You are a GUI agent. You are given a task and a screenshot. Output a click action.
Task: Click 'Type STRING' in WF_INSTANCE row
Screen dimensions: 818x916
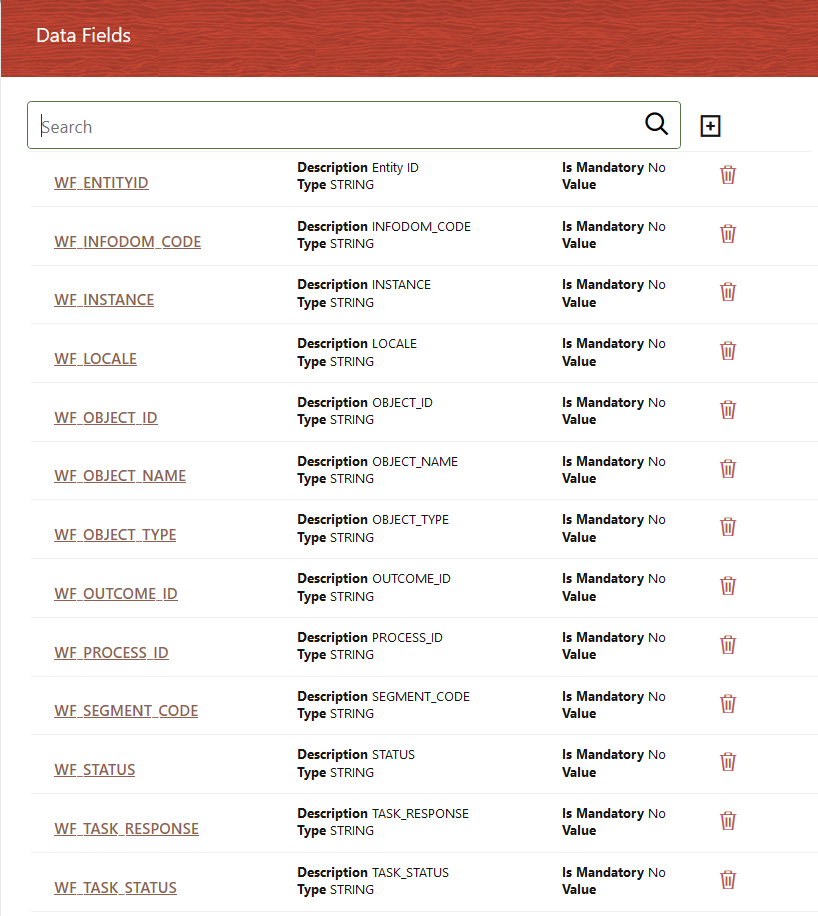pos(335,303)
